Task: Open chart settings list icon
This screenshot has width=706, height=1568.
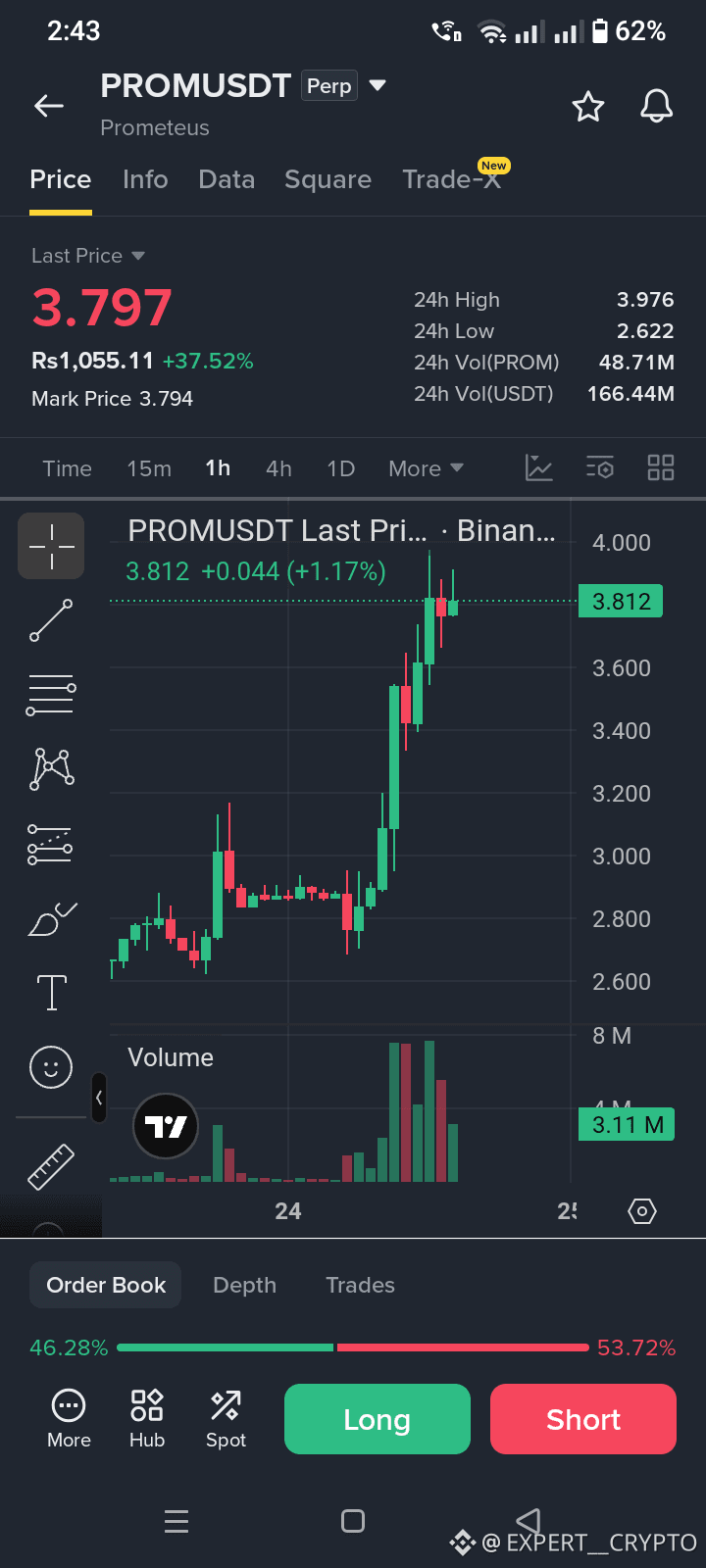Action: [x=600, y=468]
